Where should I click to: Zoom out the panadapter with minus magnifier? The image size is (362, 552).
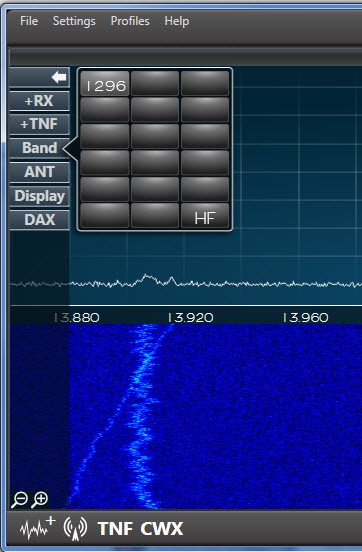19,500
